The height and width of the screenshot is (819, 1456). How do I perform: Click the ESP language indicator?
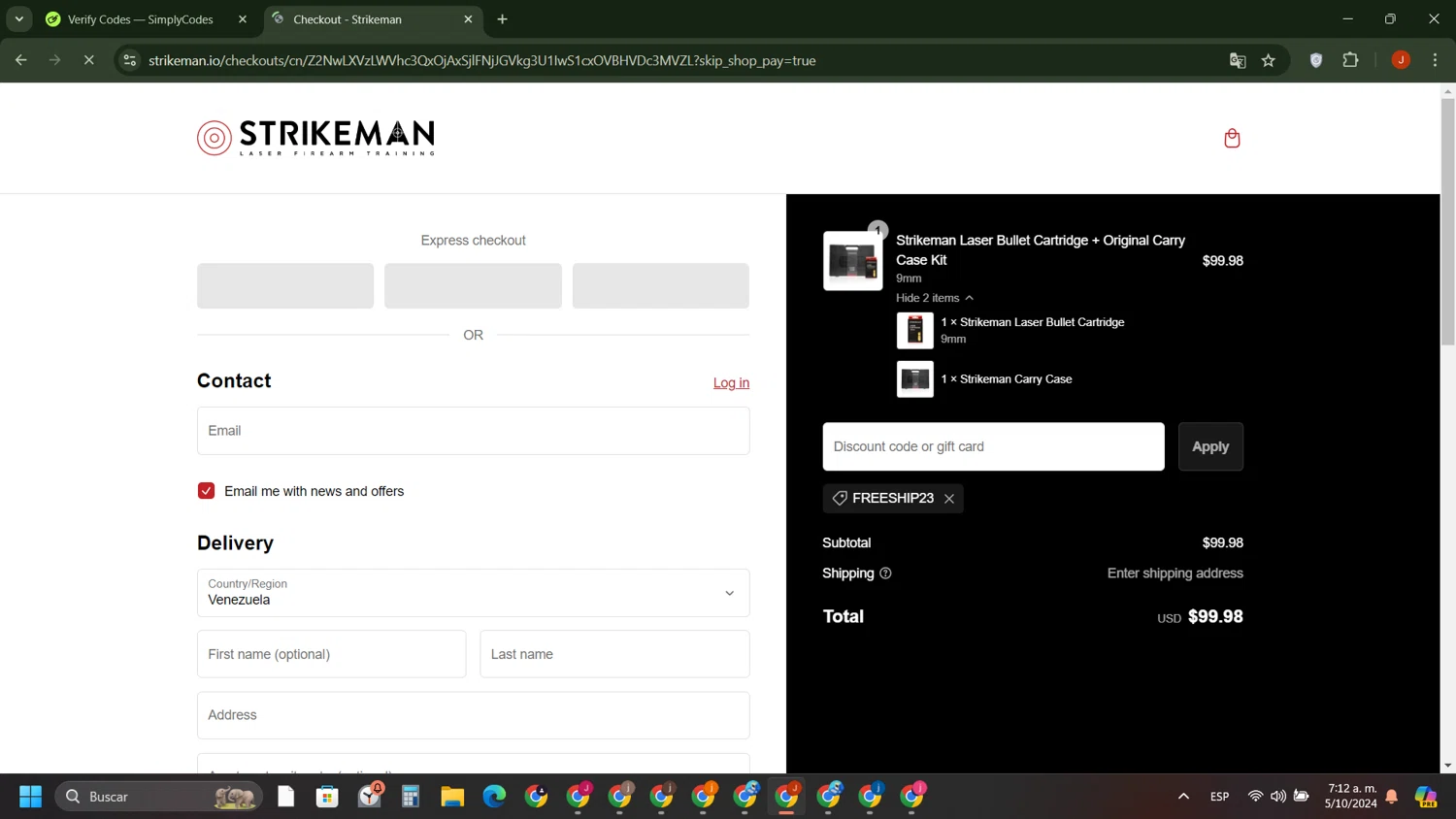(1220, 797)
